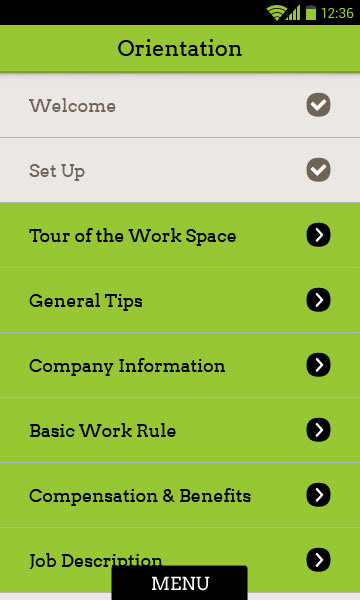Tap the cellular signal bars icon
The width and height of the screenshot is (360, 600).
coord(293,13)
